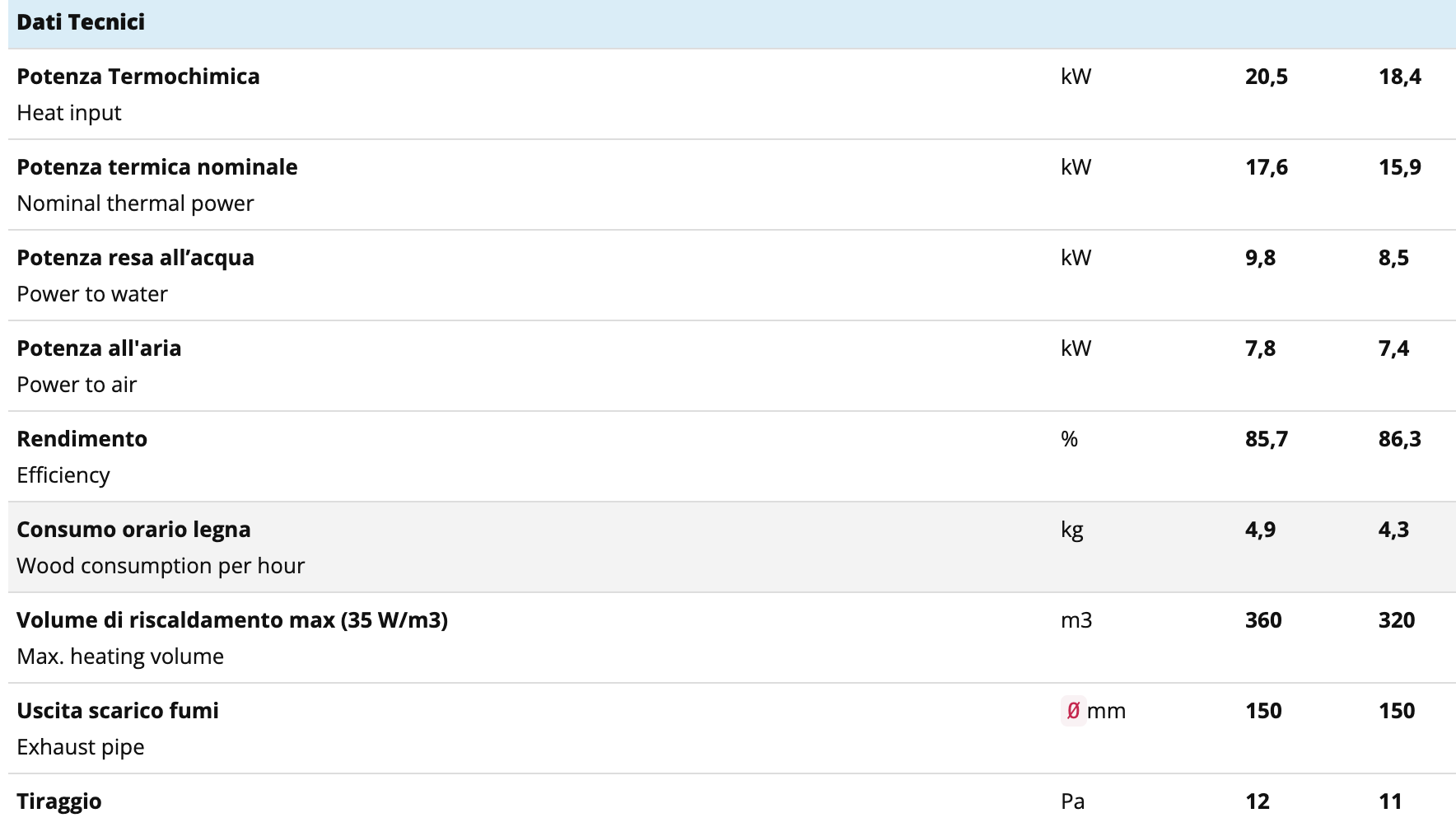
Task: Click the Rendimento efficiency label
Action: tap(82, 439)
